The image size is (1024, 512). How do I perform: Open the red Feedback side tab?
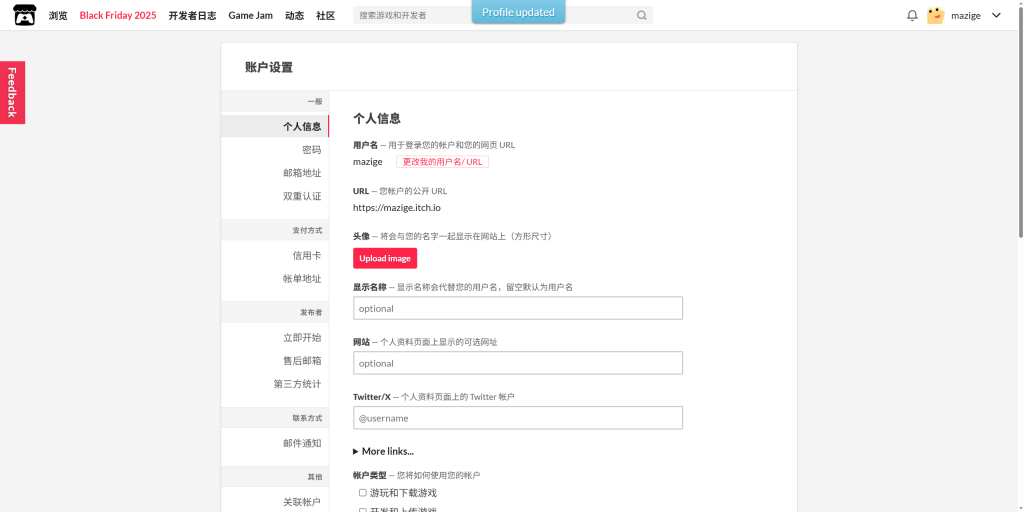(x=12, y=92)
